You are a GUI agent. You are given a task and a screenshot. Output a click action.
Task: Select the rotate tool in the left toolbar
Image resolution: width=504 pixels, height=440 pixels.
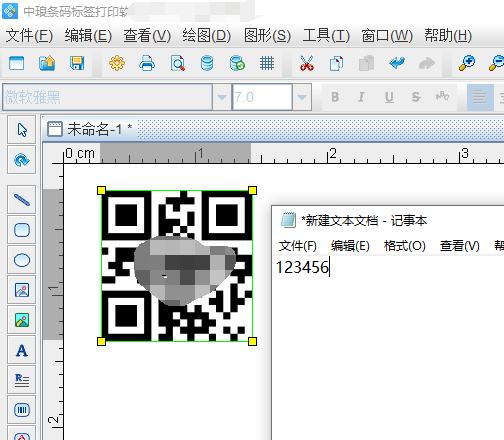[22, 160]
